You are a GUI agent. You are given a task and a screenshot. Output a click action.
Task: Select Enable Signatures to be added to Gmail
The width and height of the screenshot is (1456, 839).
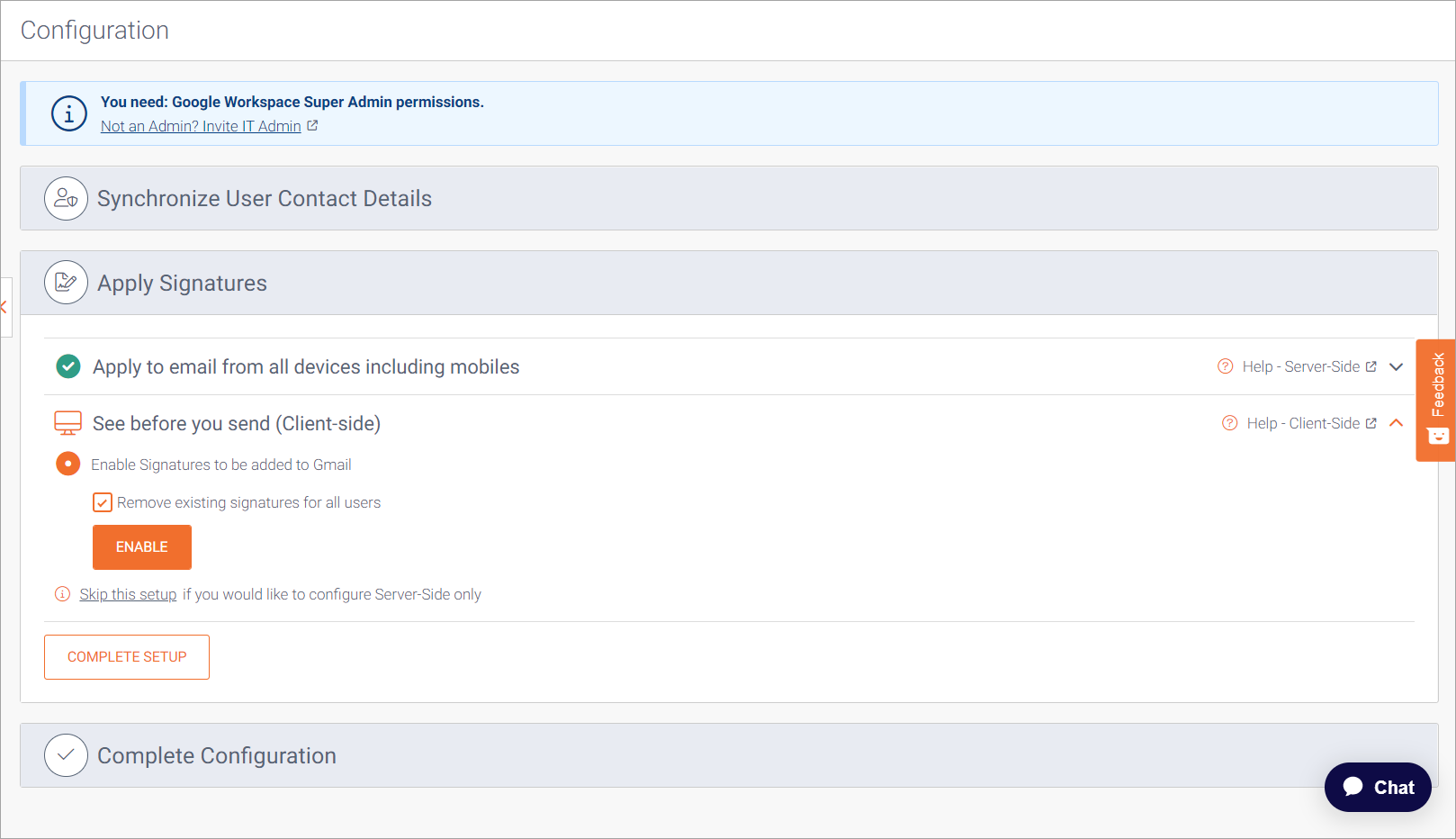pyautogui.click(x=68, y=464)
